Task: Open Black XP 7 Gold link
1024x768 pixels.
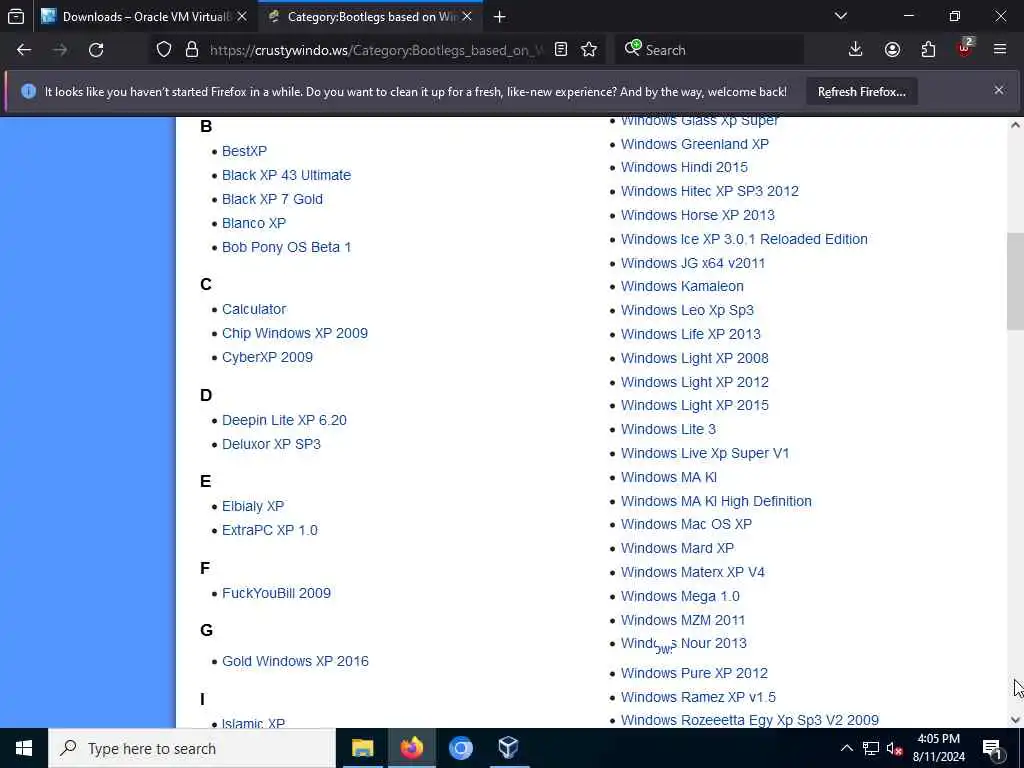Action: pos(272,199)
